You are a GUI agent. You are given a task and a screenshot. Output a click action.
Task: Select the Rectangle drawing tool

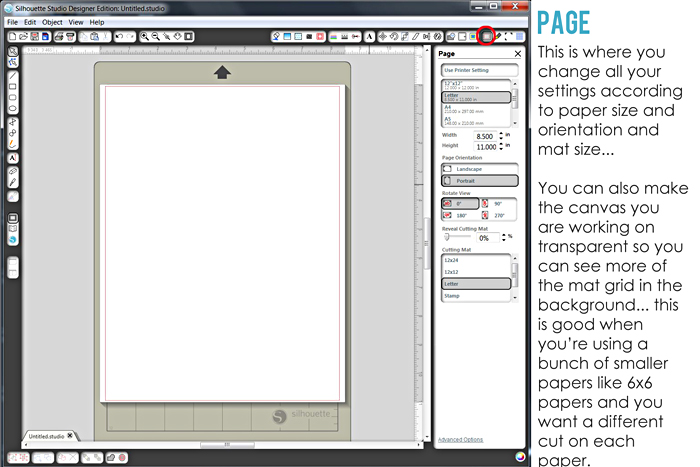[13, 87]
